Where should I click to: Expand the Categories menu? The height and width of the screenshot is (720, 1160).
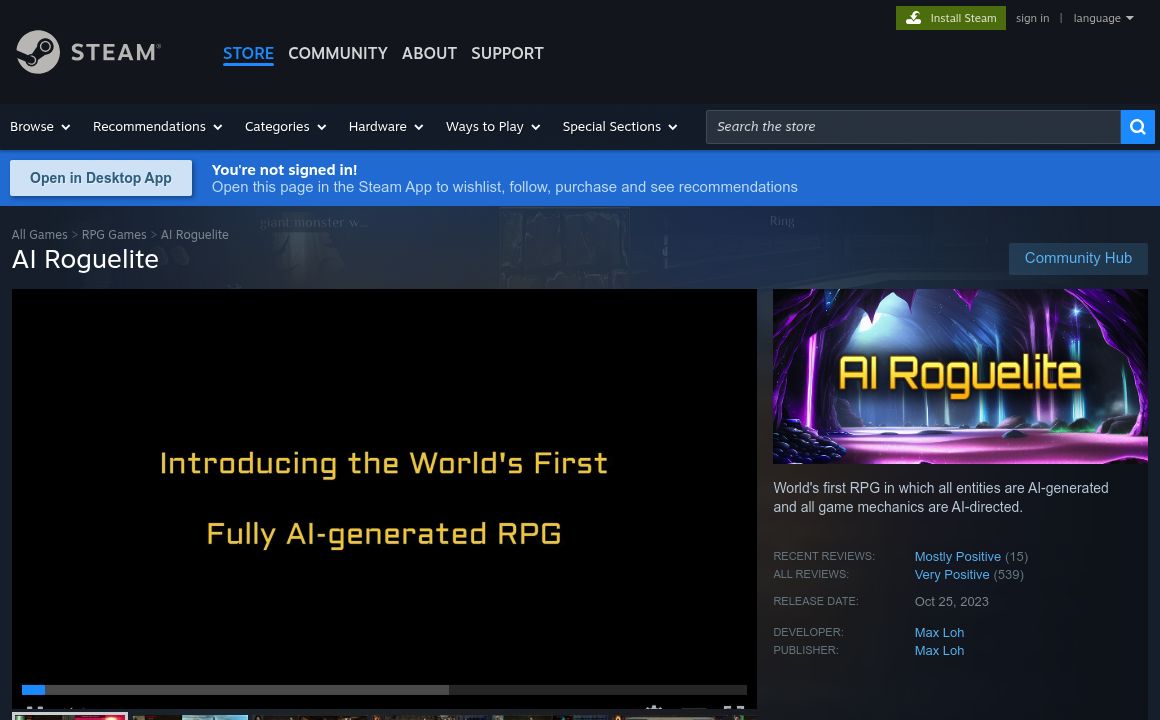pos(285,127)
